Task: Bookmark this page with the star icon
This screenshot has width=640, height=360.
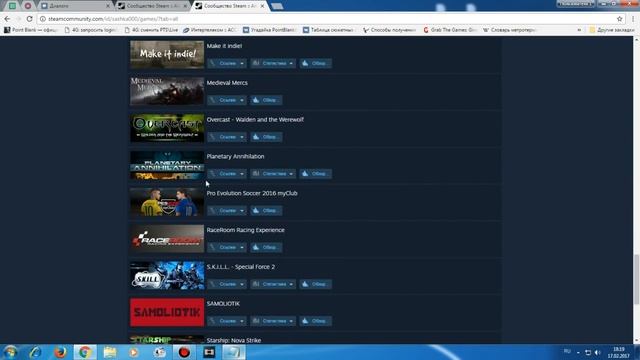Action: point(620,19)
